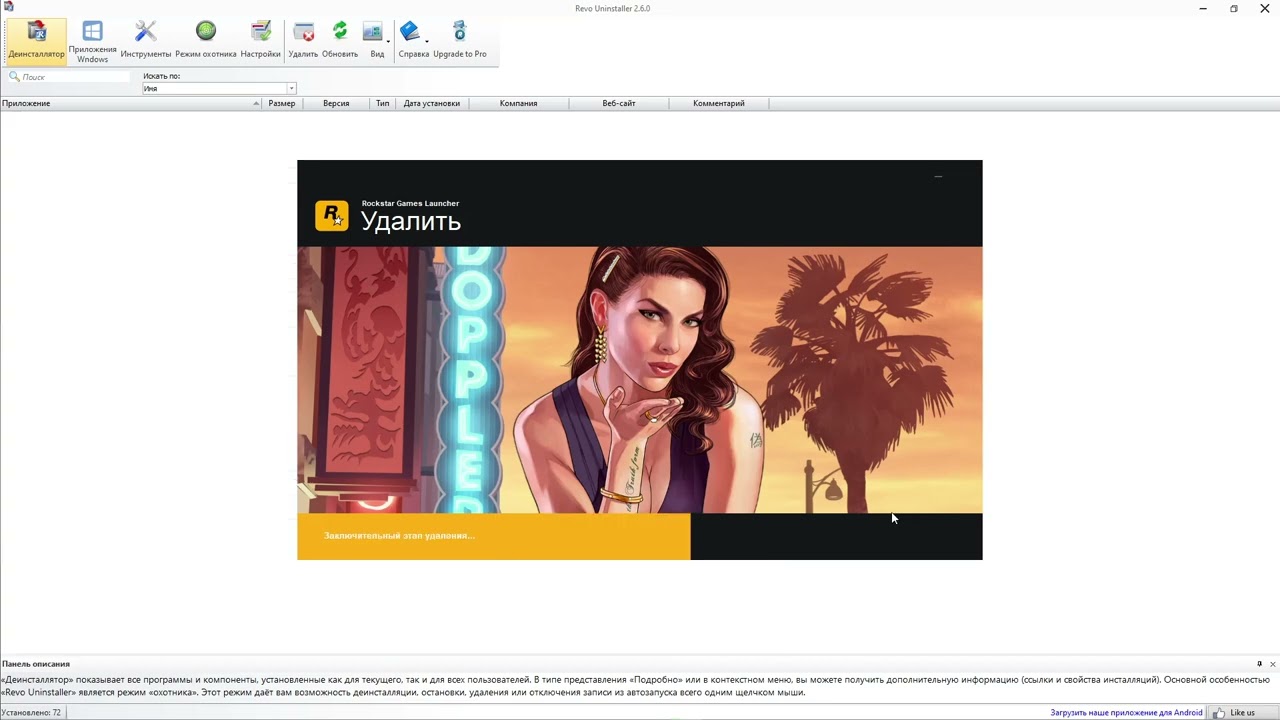
Task: Sort by Версия column header
Action: (336, 103)
